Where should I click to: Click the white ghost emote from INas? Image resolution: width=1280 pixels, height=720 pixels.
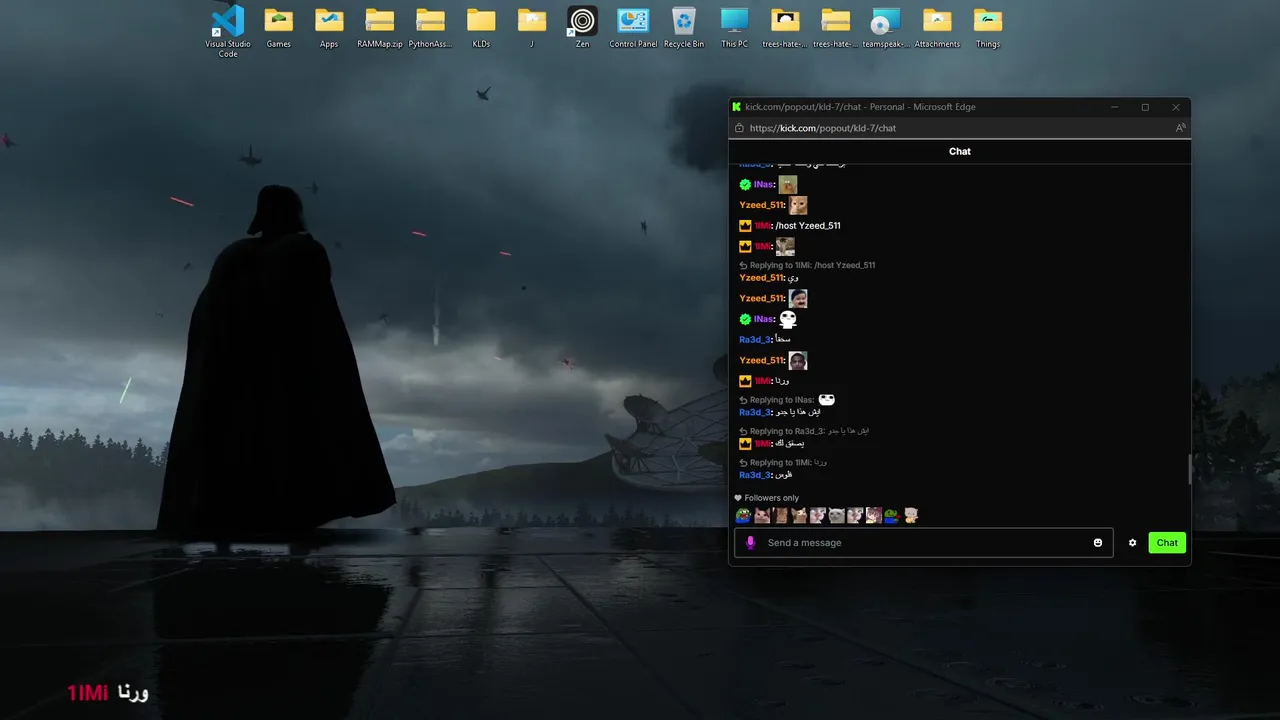788,319
